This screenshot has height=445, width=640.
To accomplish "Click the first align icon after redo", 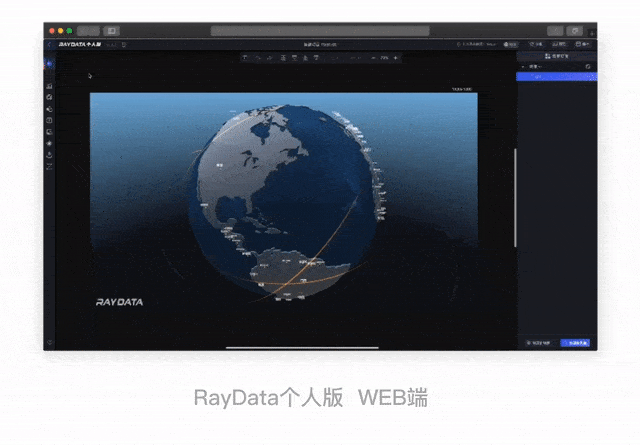I will 283,58.
